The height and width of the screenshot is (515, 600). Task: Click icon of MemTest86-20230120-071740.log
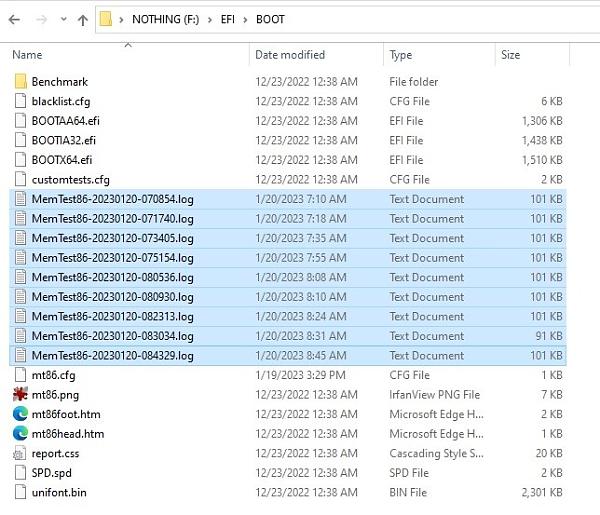pos(20,218)
